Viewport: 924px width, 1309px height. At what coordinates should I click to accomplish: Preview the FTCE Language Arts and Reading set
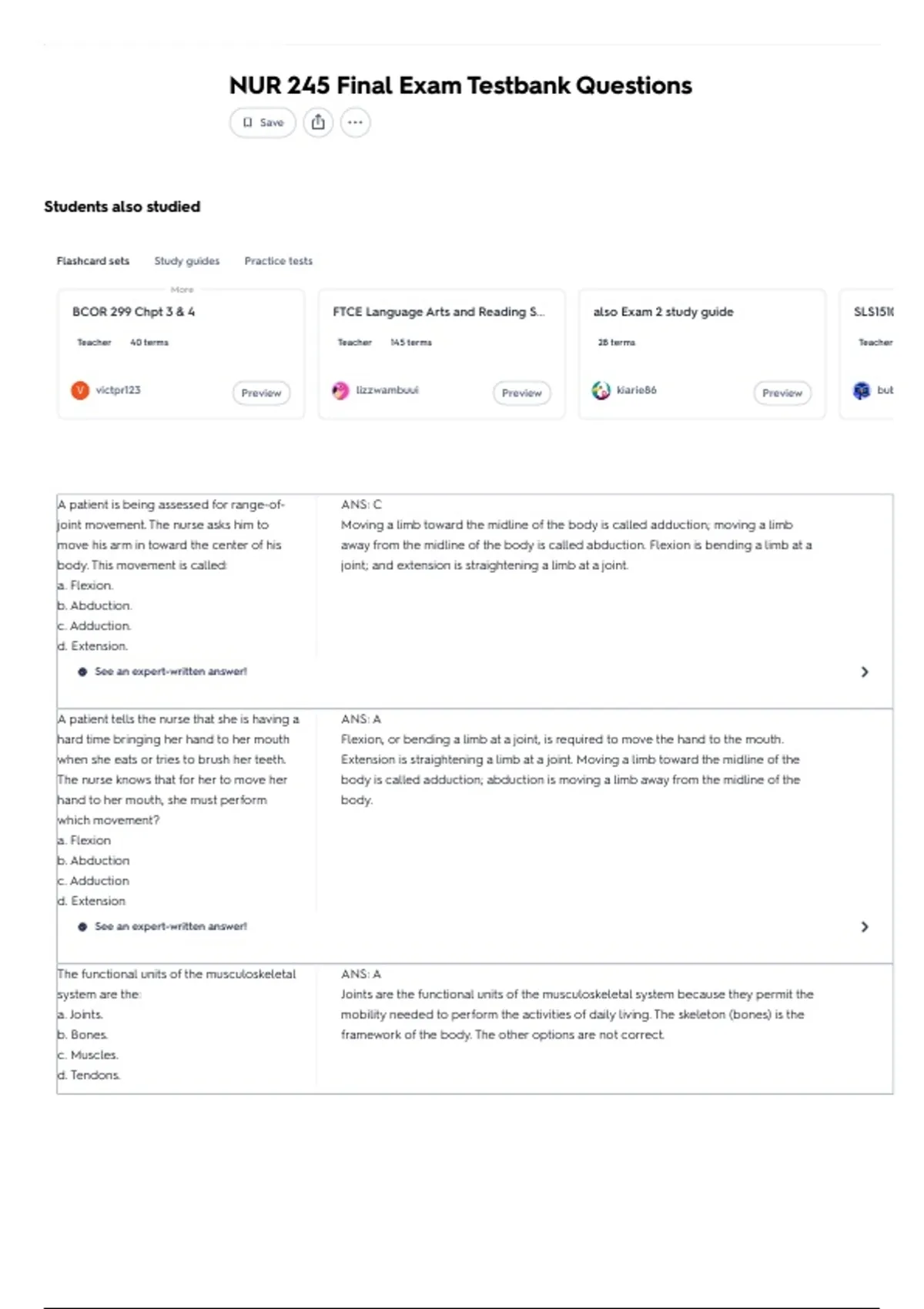[x=522, y=393]
